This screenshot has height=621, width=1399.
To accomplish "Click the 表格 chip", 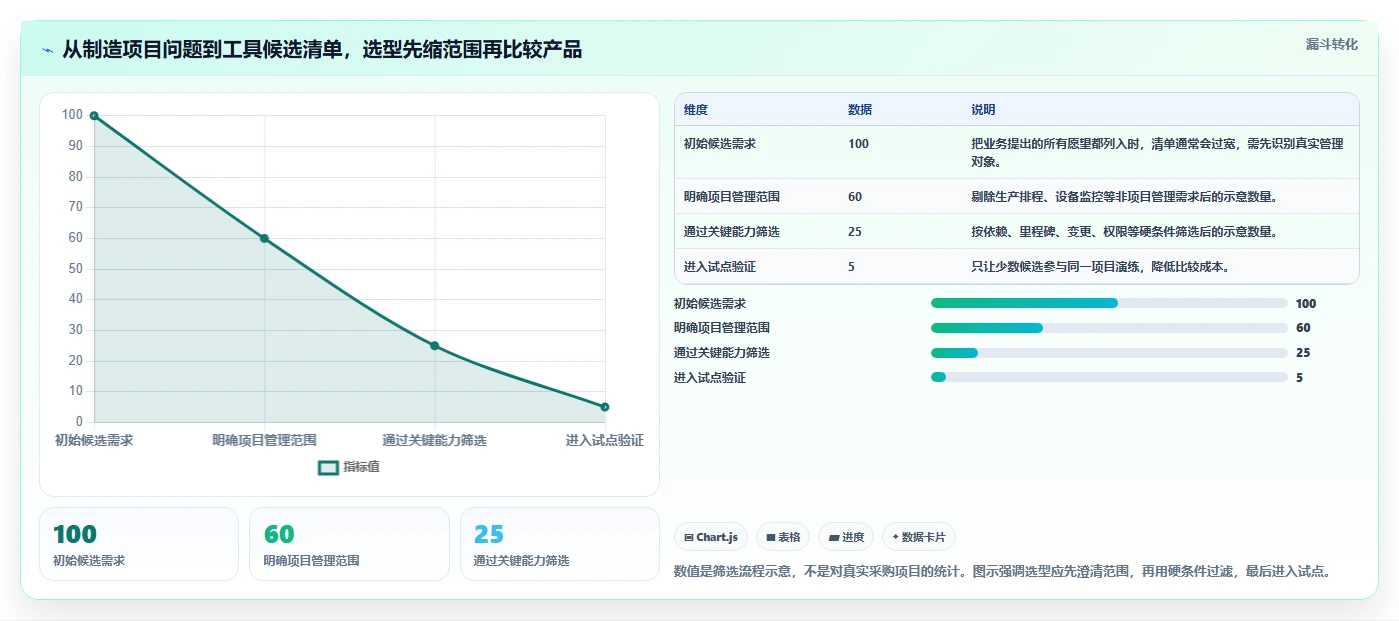I will tap(783, 537).
